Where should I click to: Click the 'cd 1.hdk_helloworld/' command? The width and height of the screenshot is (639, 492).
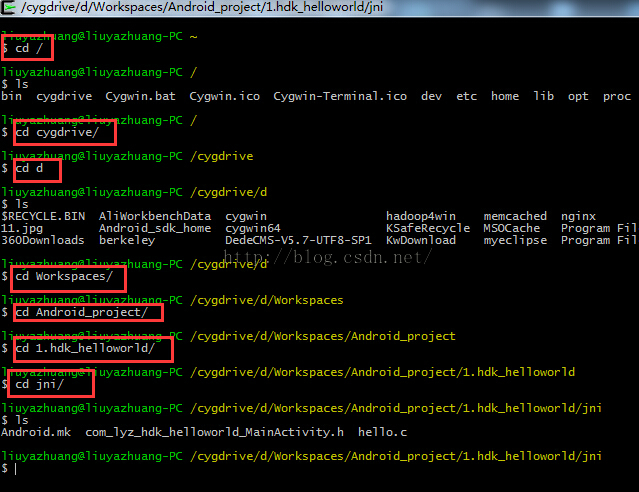pyautogui.click(x=85, y=348)
